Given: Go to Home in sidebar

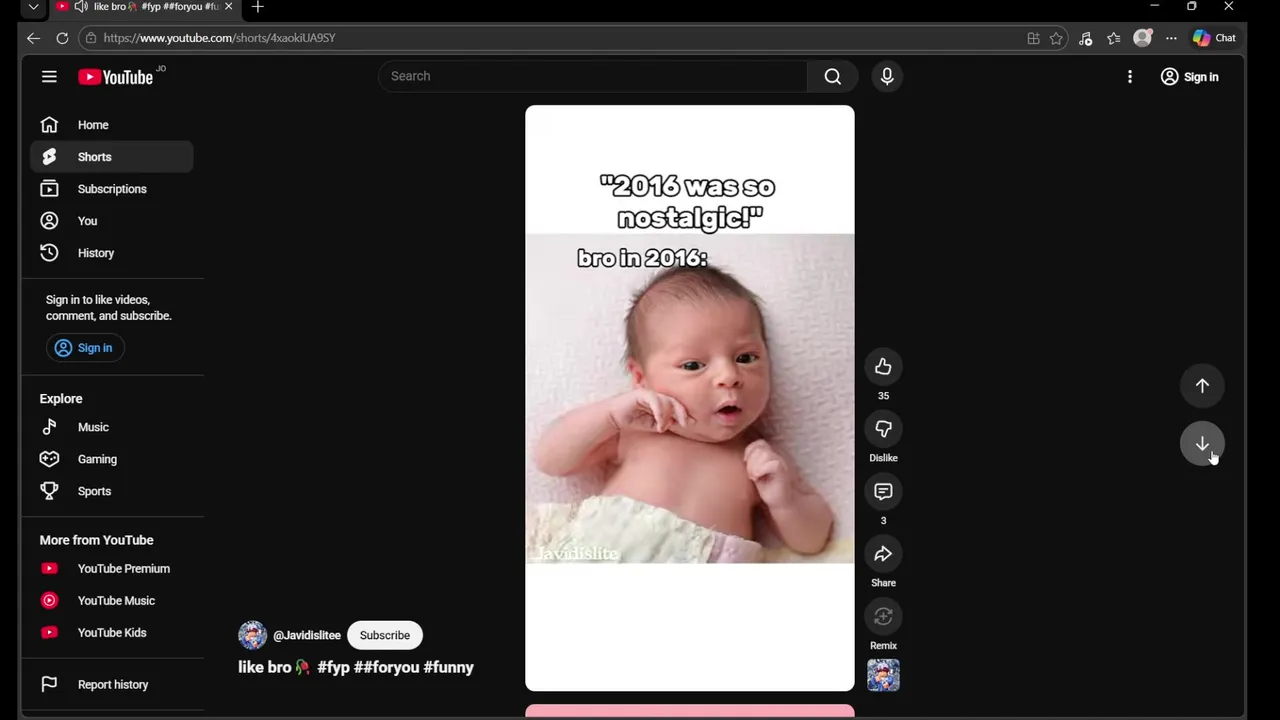Looking at the screenshot, I should (111, 125).
